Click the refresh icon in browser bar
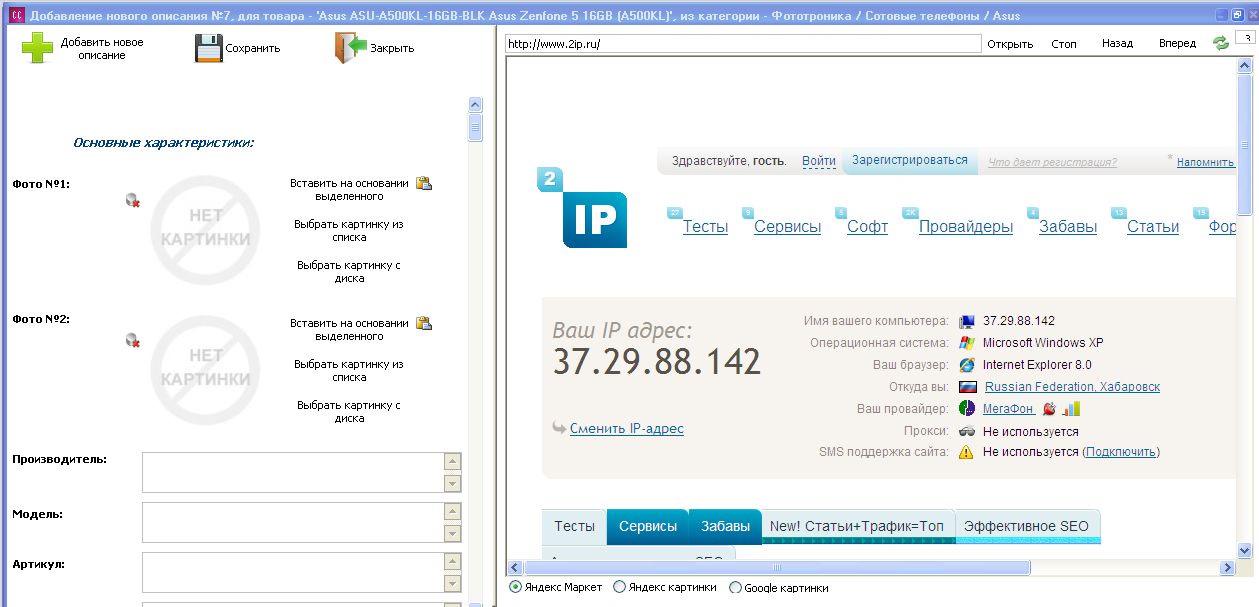 click(x=1220, y=43)
